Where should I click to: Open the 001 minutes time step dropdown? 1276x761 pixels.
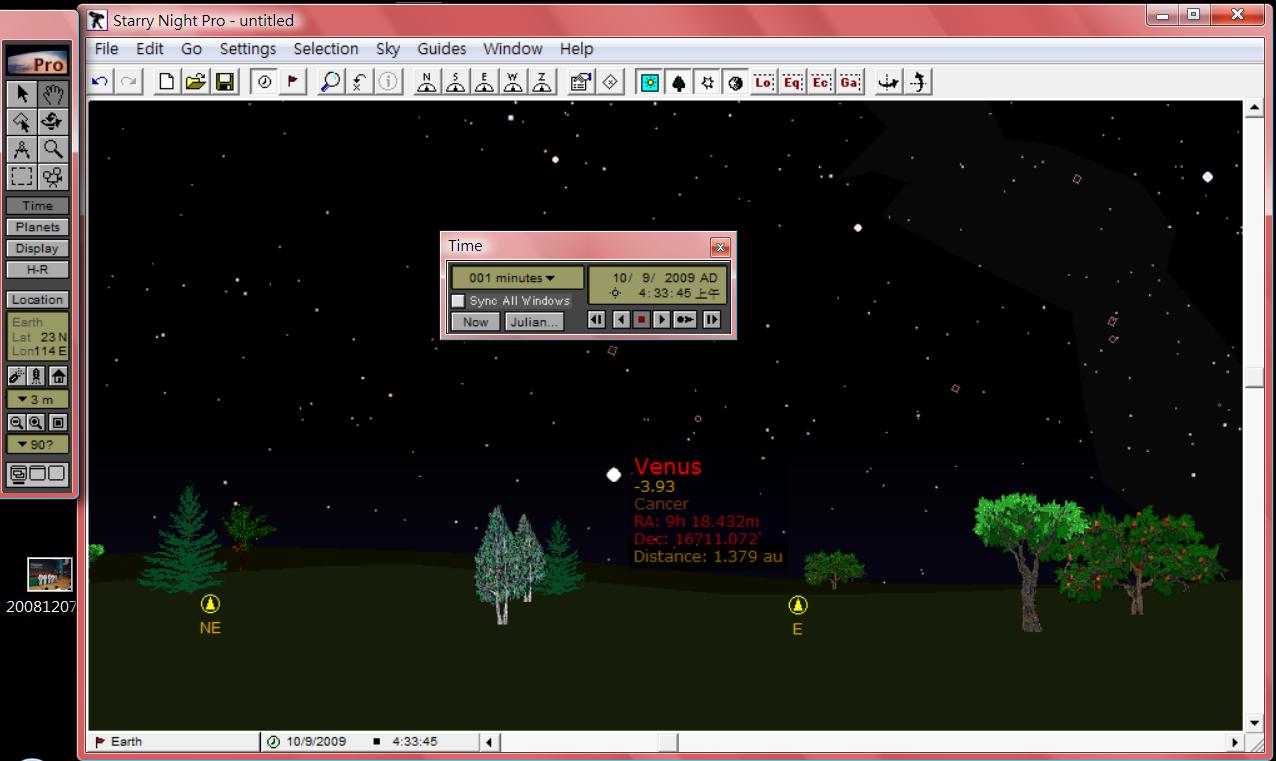516,278
